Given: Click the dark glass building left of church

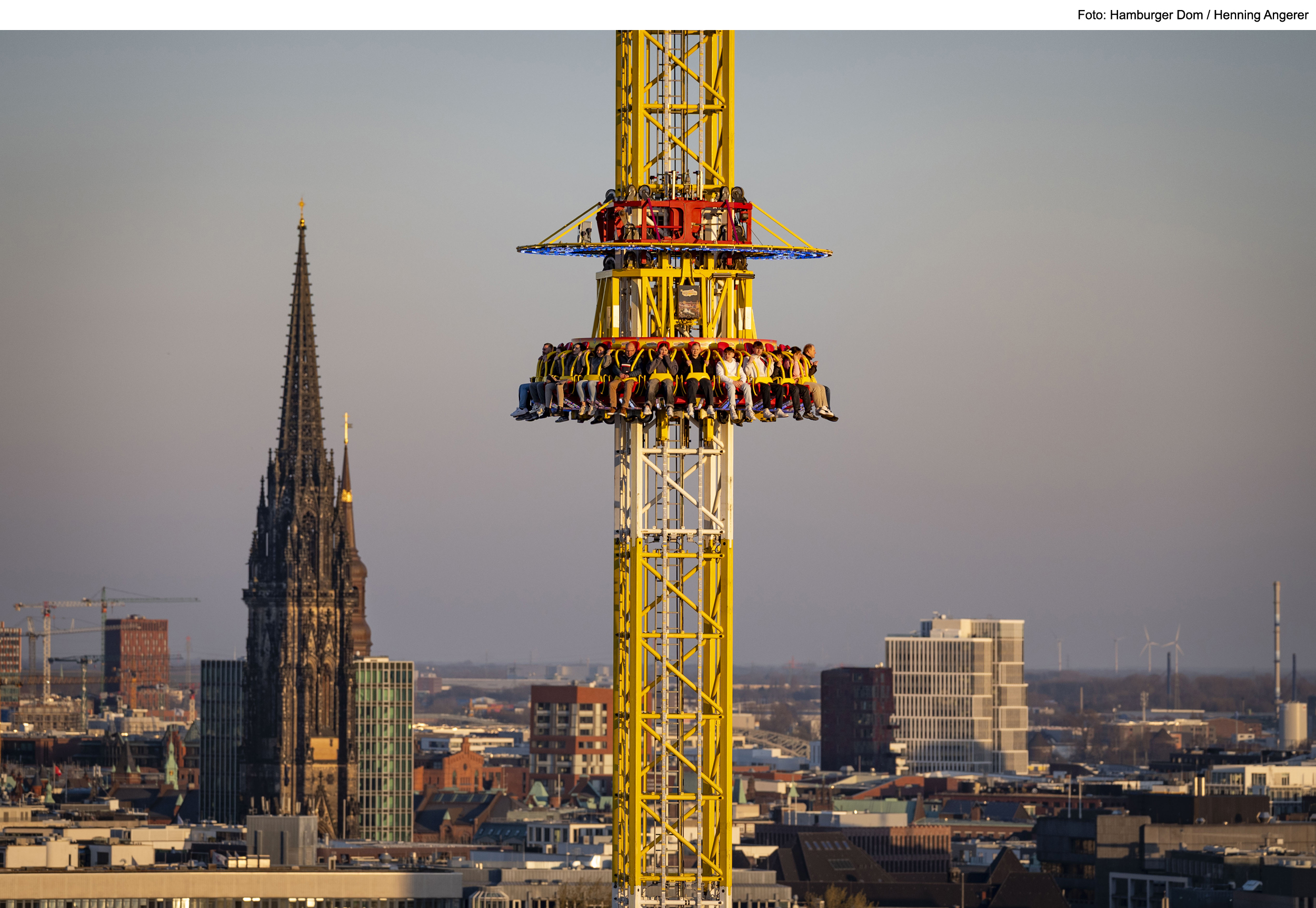Looking at the screenshot, I should click(222, 739).
